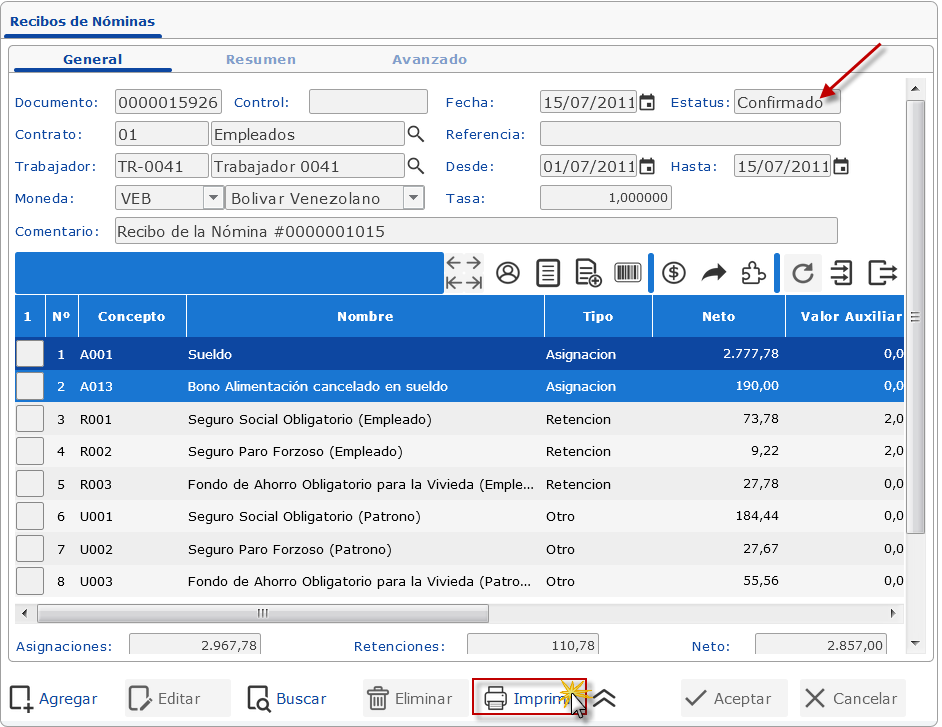The width and height of the screenshot is (942, 727).
Task: Click the user profile icon in toolbar
Action: click(508, 273)
